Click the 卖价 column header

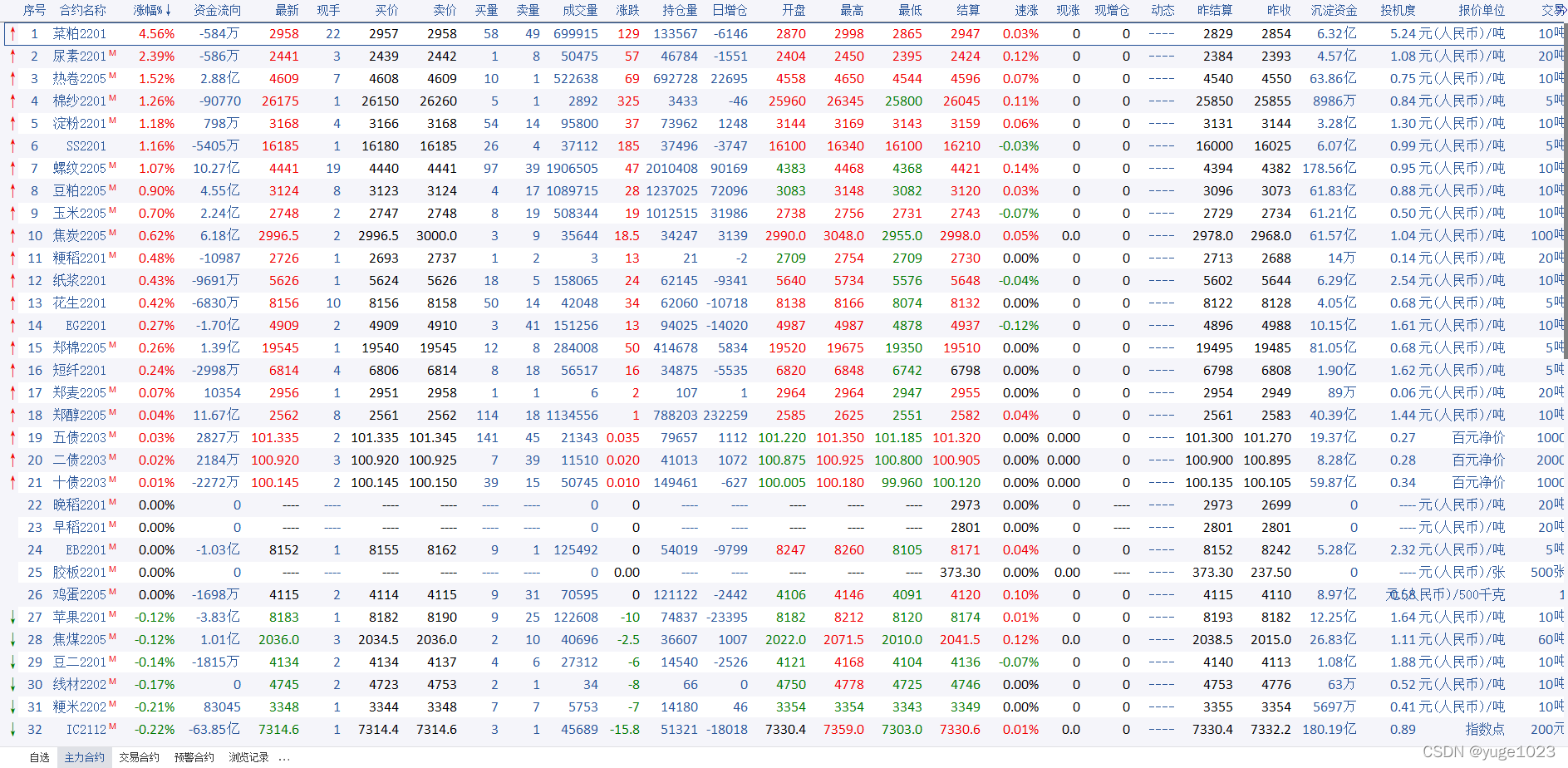445,10
